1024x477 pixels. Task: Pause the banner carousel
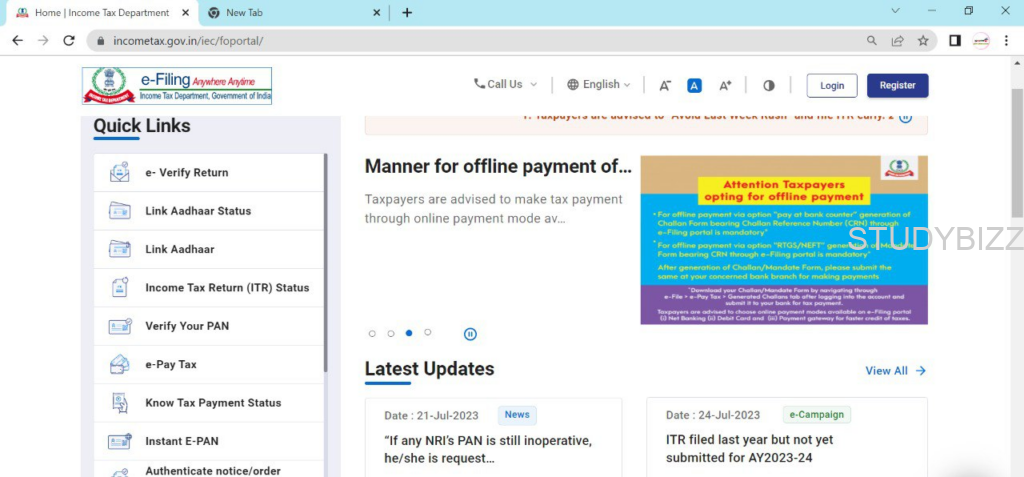[470, 334]
